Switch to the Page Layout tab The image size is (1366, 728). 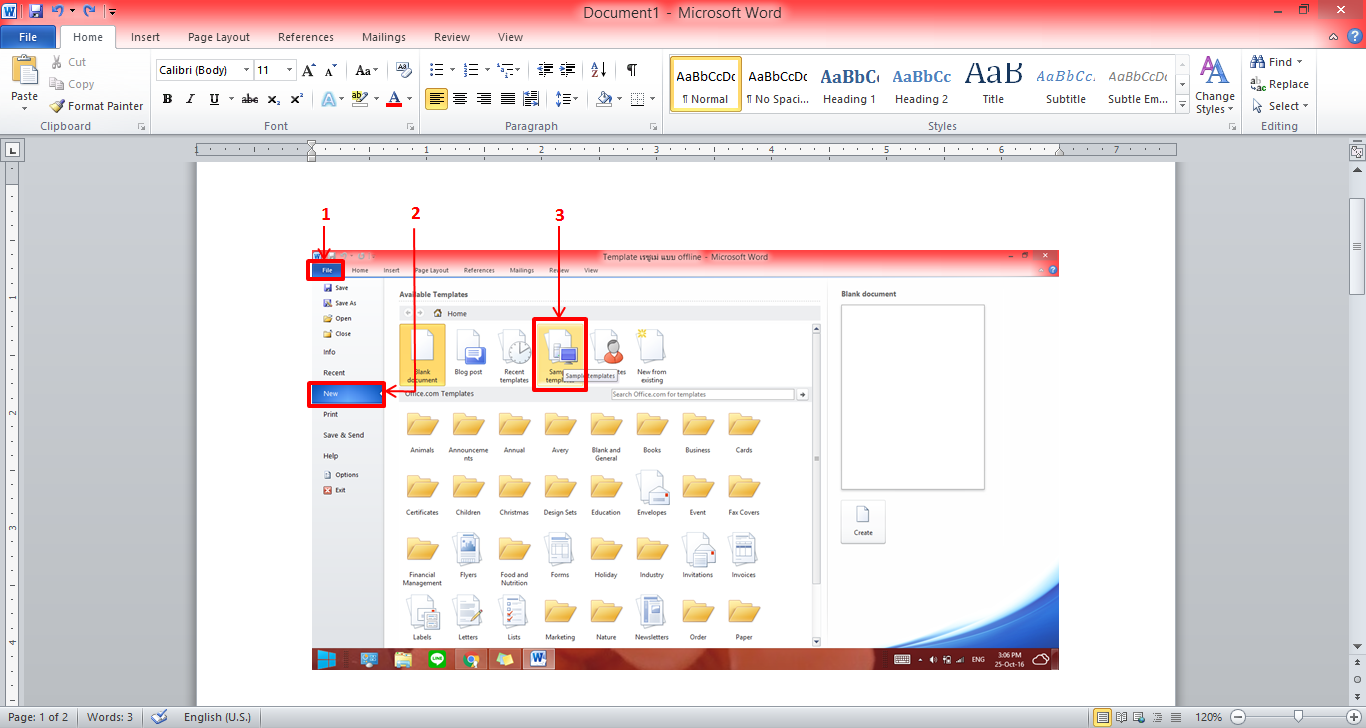(219, 37)
